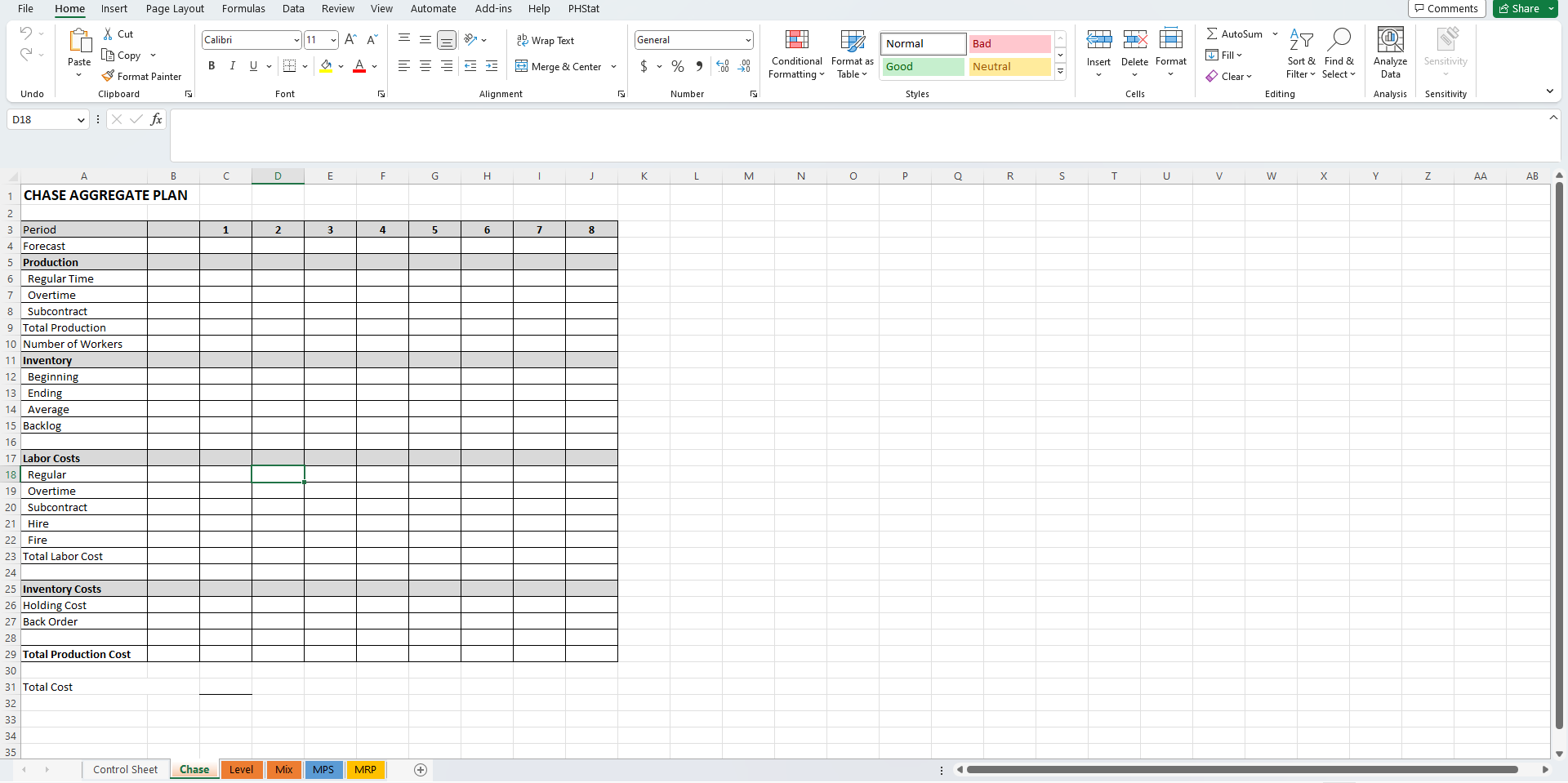Screen dimensions: 1568x783
Task: Open the font name Calibri dropdown
Action: (296, 40)
